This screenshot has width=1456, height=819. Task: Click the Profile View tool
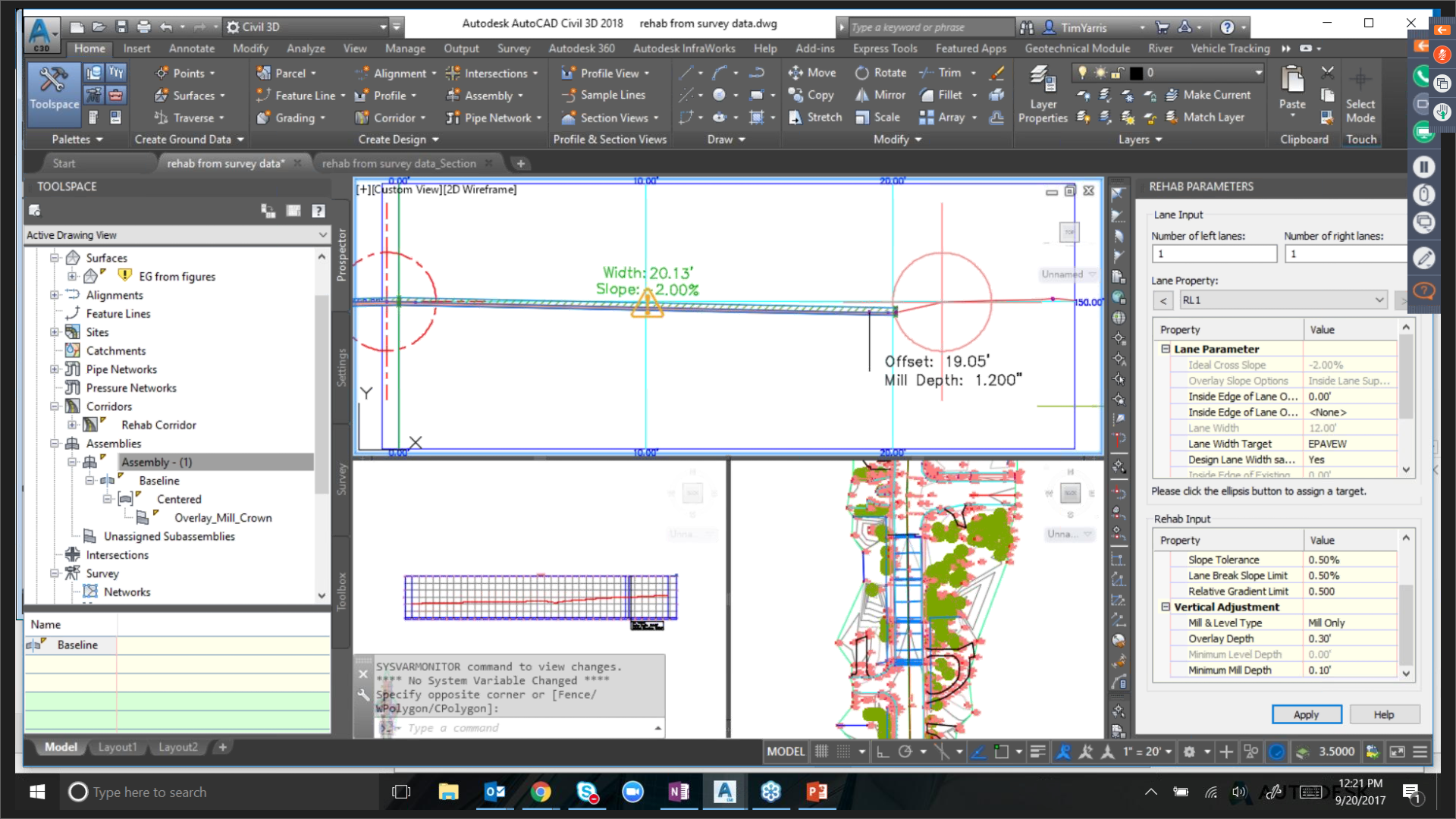pos(605,74)
